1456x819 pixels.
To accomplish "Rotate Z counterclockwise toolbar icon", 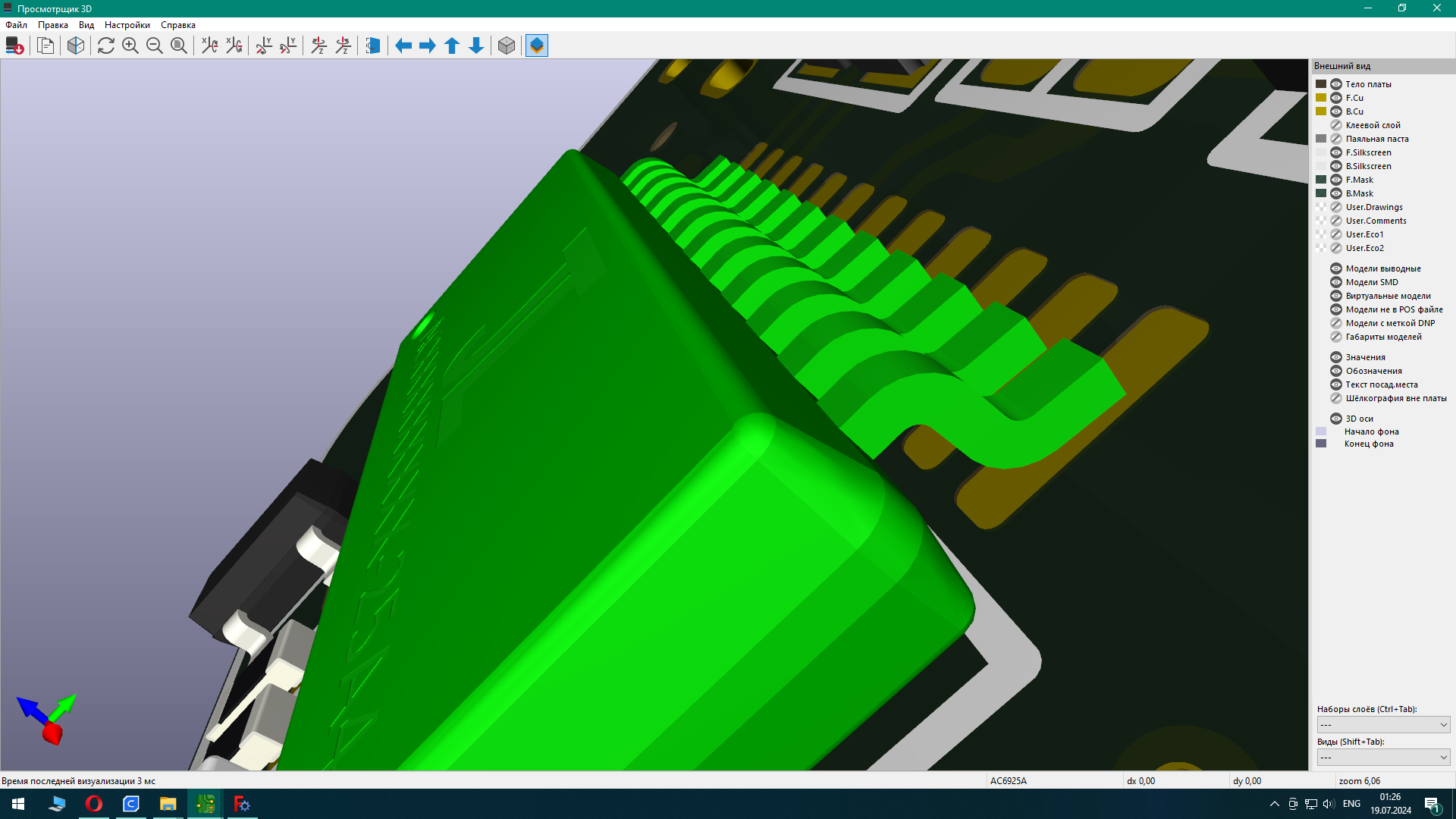I will pos(344,45).
